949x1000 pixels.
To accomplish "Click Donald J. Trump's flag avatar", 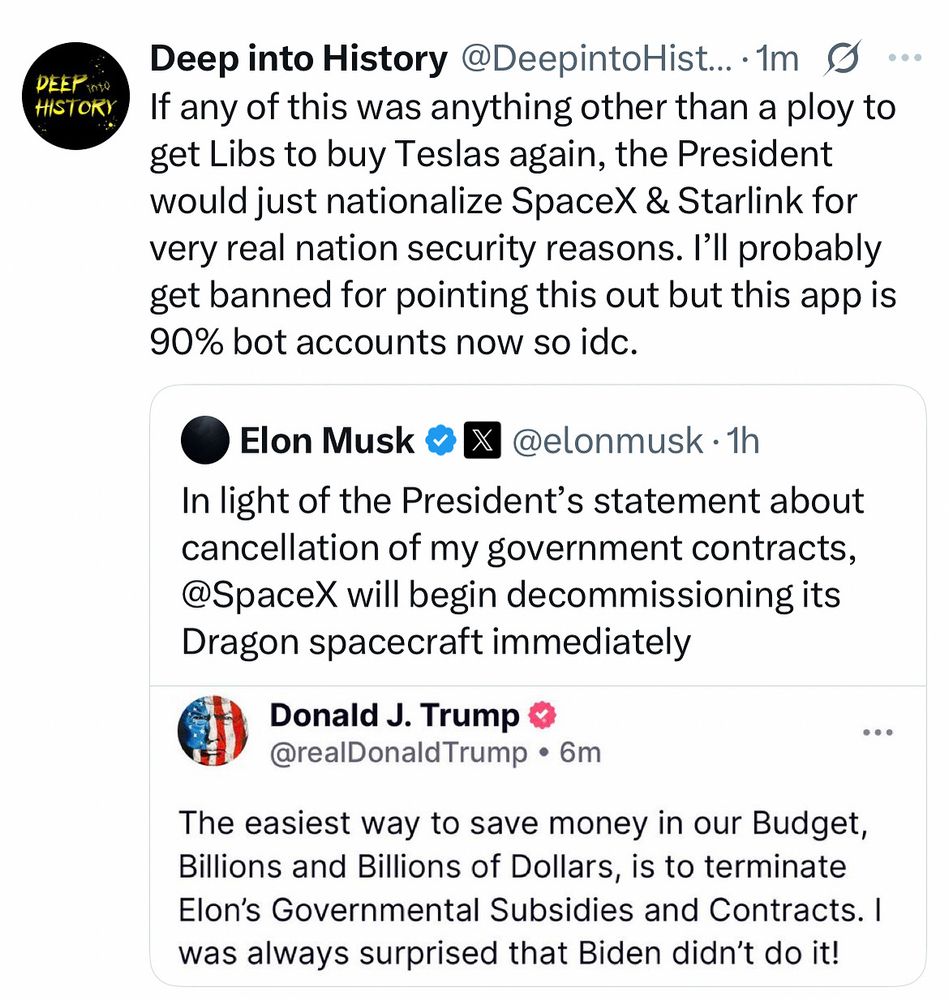I will (x=212, y=732).
